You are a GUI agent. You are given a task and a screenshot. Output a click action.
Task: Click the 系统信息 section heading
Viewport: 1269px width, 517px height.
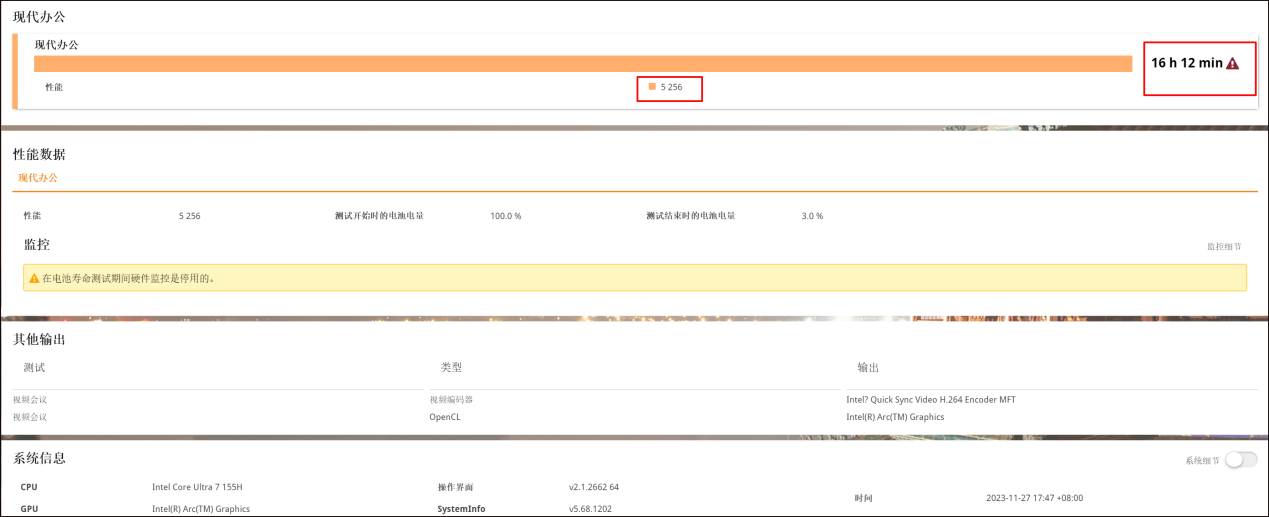point(39,458)
